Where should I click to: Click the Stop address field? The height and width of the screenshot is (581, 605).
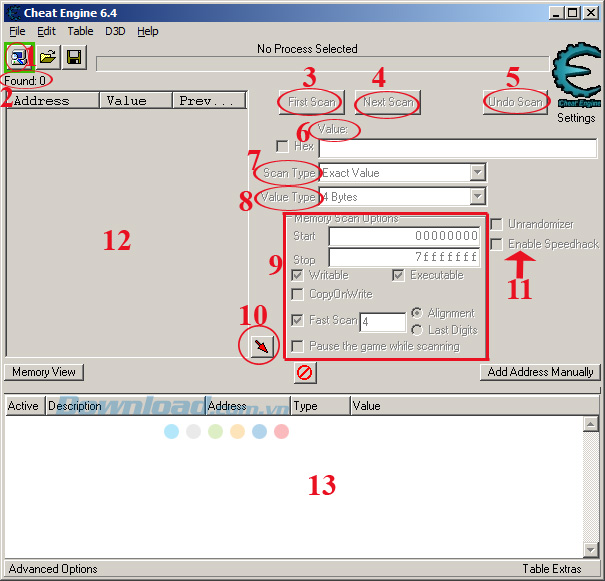(x=404, y=257)
